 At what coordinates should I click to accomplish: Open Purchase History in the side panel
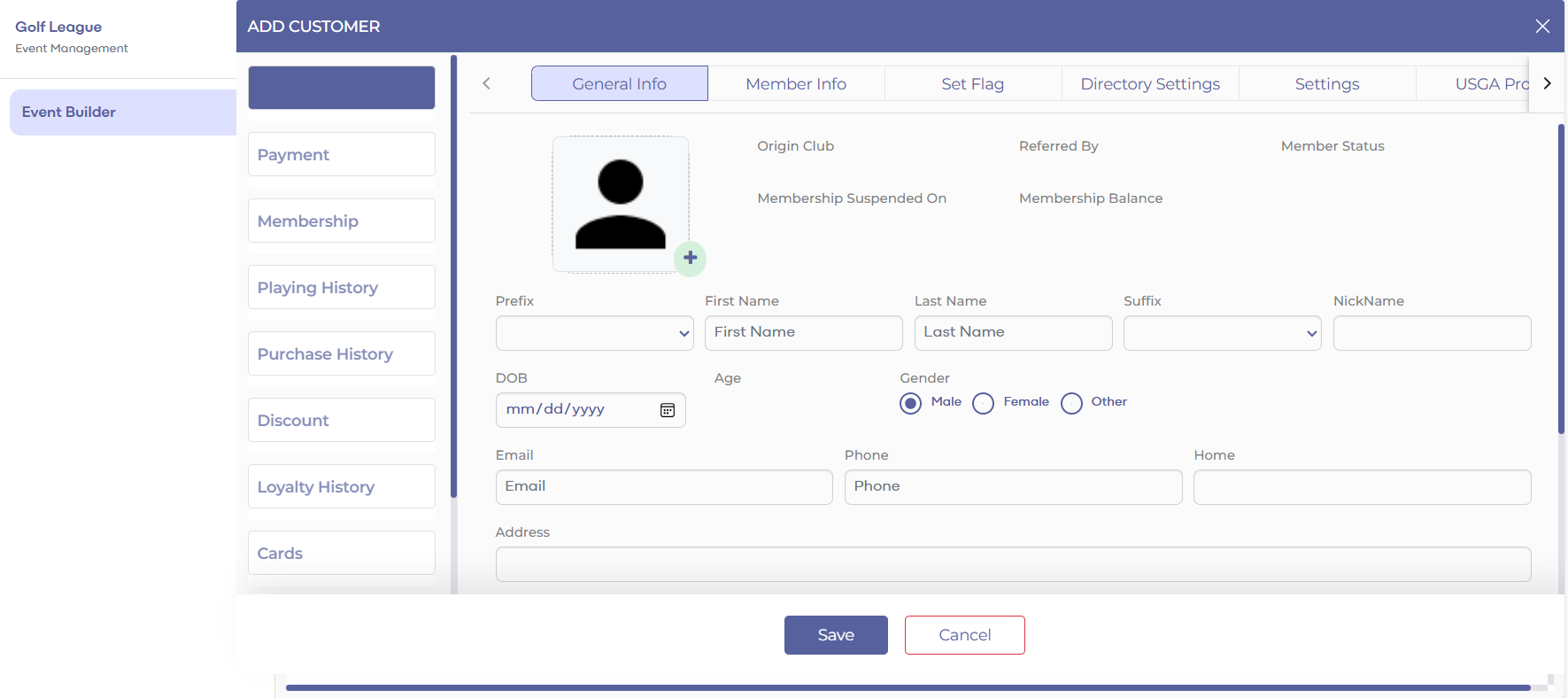[342, 354]
